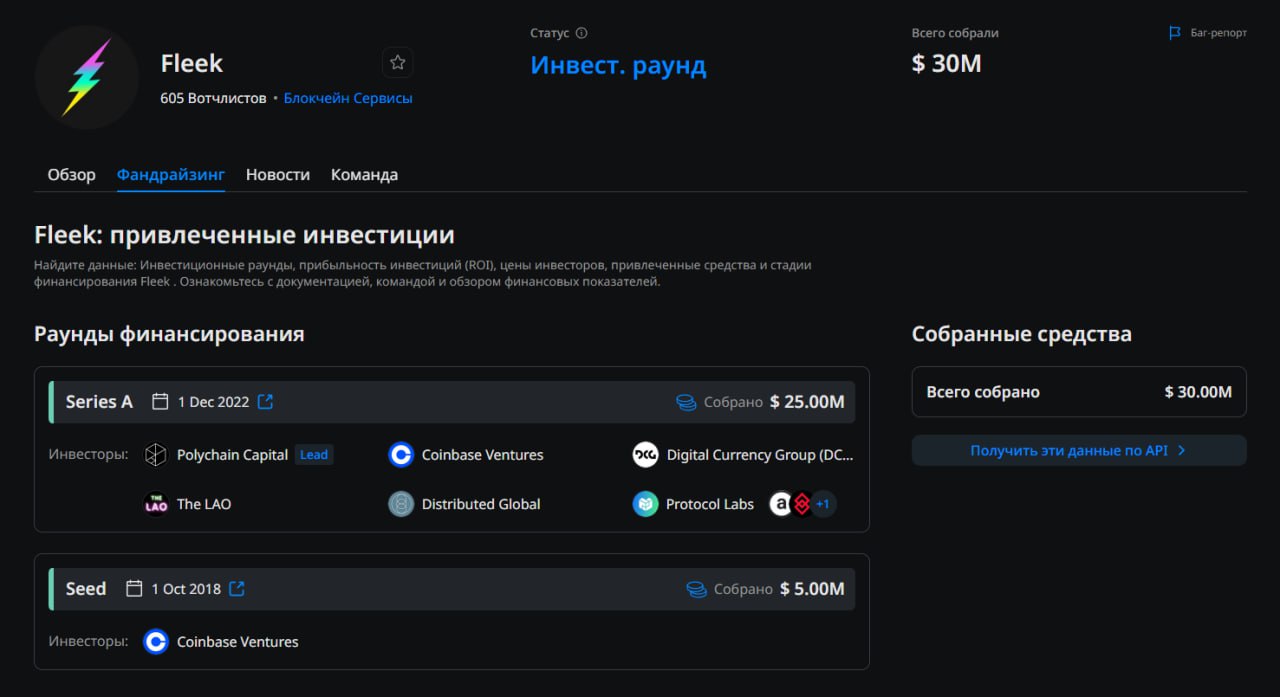
Task: Click the $ 30.00M total value
Action: click(x=1198, y=392)
